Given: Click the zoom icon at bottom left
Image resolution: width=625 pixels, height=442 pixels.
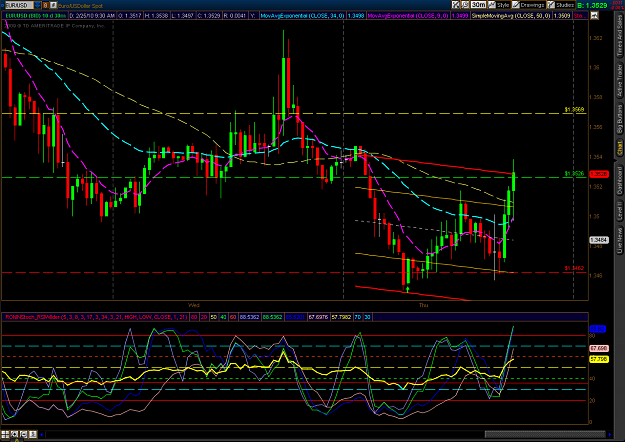Looking at the screenshot, I should coord(14,434).
